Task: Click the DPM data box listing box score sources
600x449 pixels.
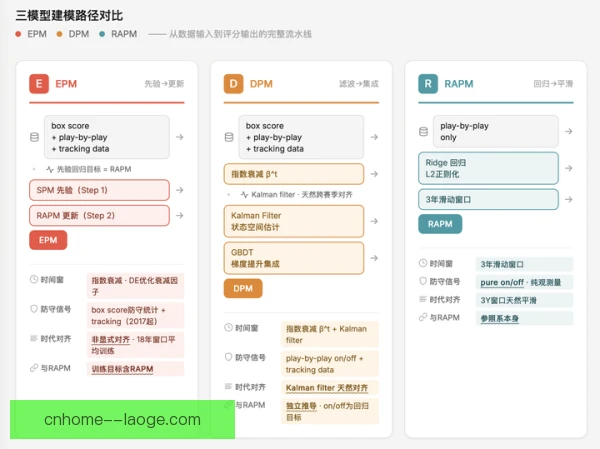Action: pos(301,137)
